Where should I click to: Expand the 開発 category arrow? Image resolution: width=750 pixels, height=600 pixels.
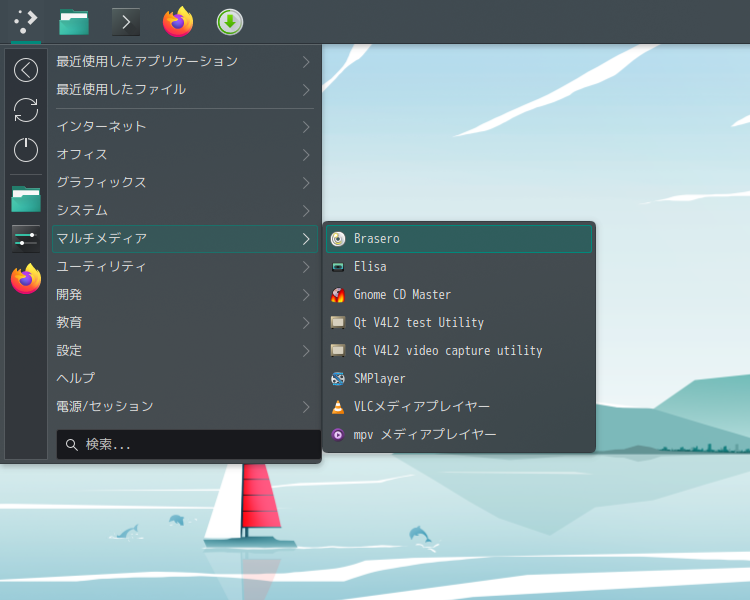point(306,295)
